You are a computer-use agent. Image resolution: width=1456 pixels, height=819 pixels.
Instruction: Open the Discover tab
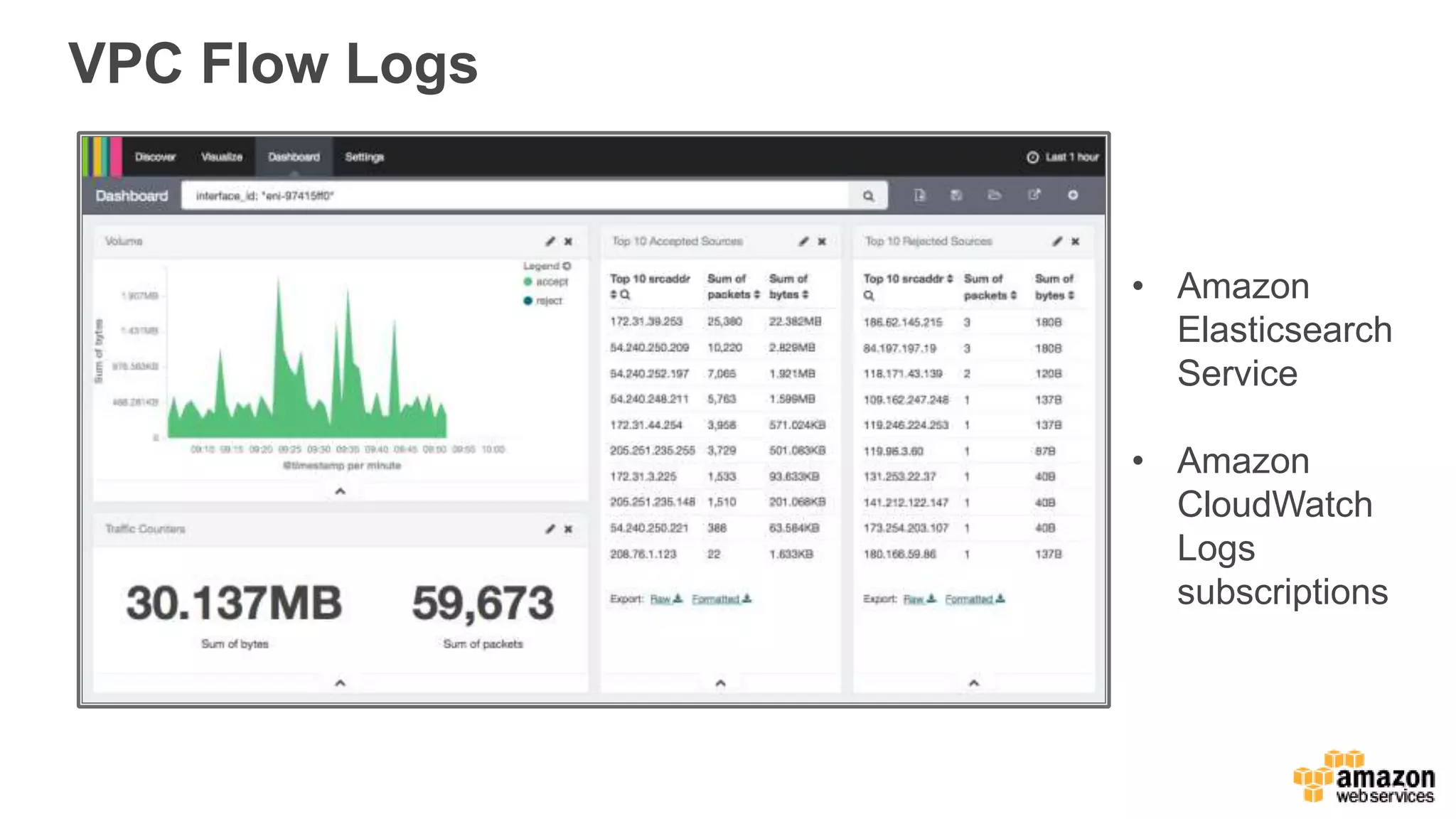(155, 157)
